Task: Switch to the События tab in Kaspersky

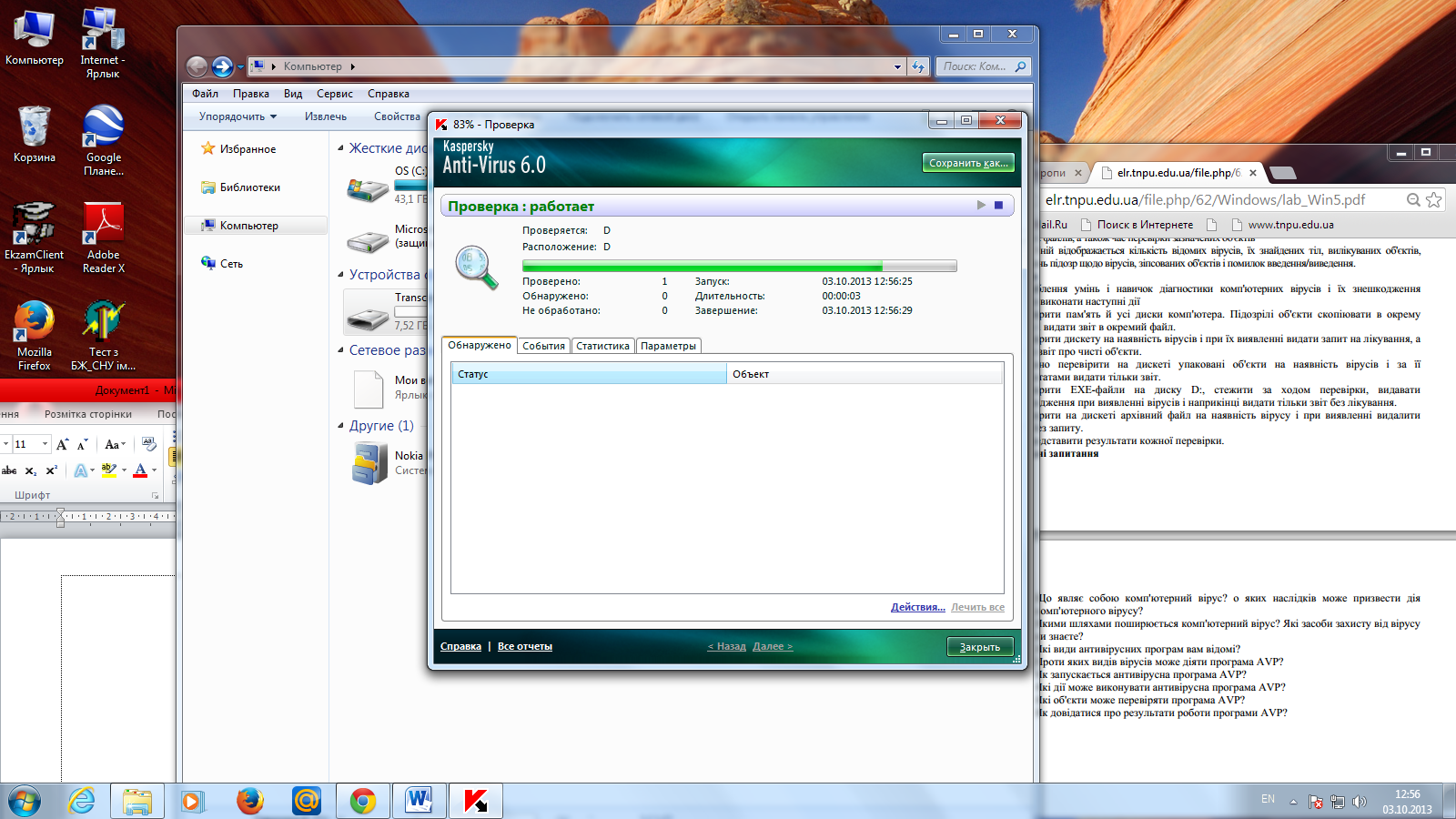Action: point(544,346)
